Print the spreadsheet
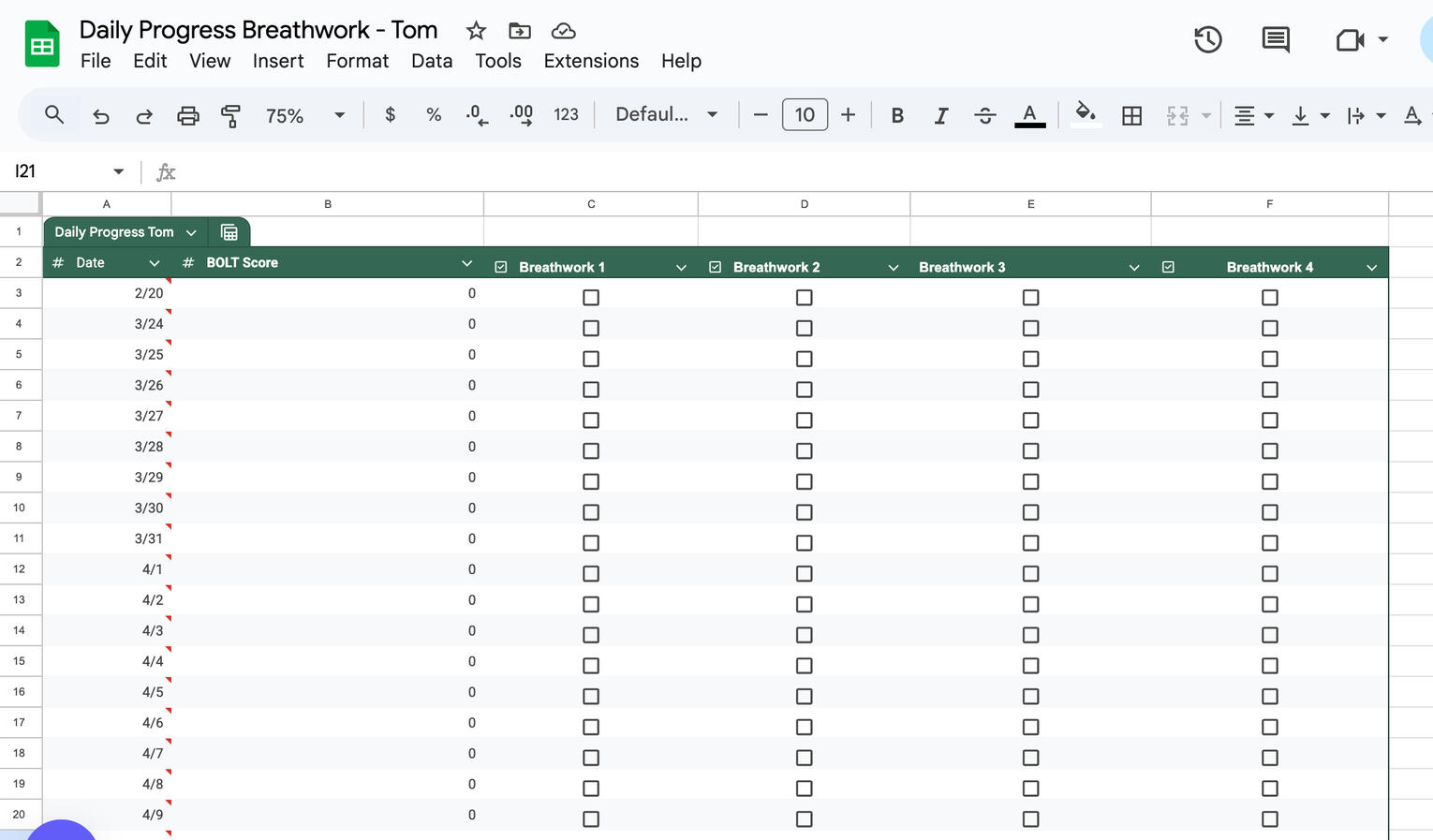1433x840 pixels. 188,115
